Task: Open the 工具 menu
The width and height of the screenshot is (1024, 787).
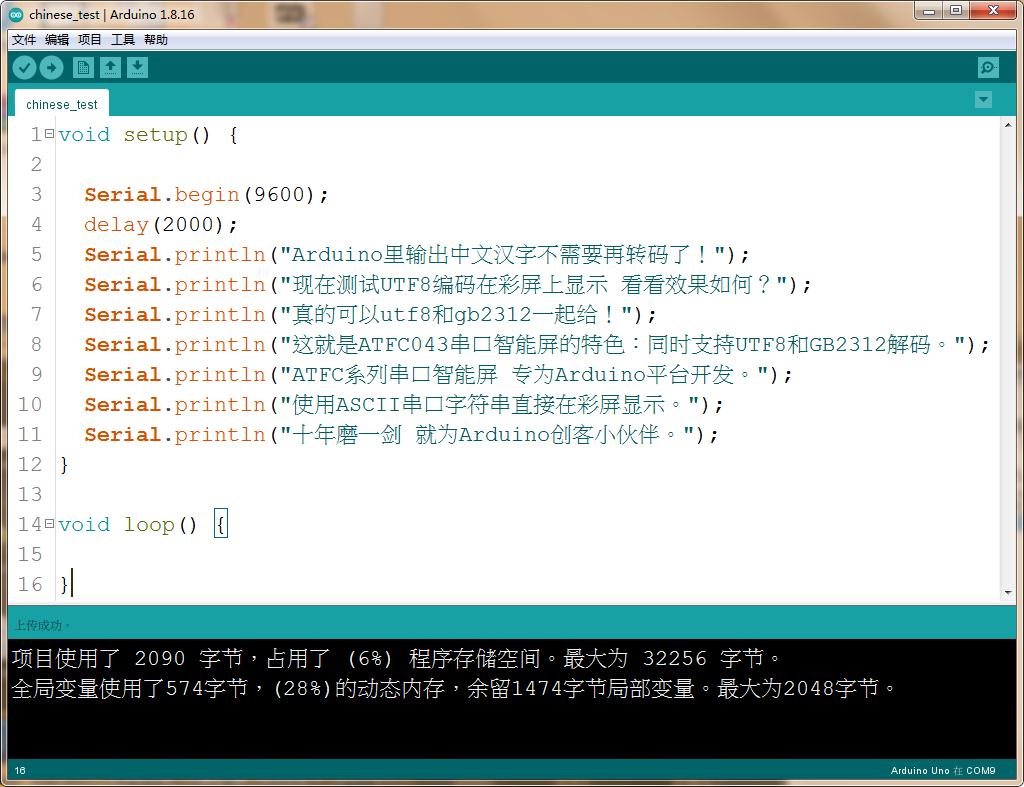Action: pos(123,40)
